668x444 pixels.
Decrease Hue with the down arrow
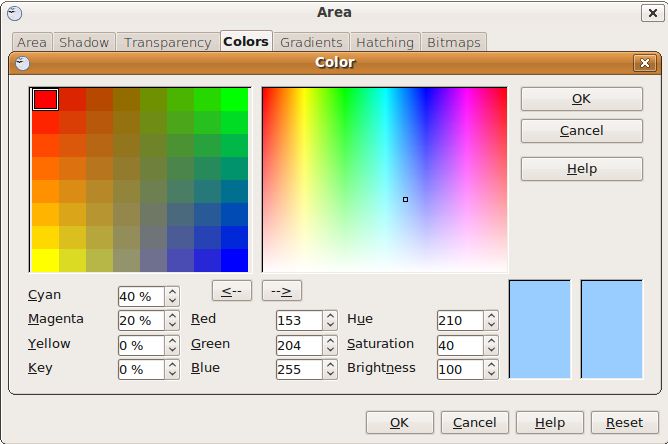click(x=491, y=325)
